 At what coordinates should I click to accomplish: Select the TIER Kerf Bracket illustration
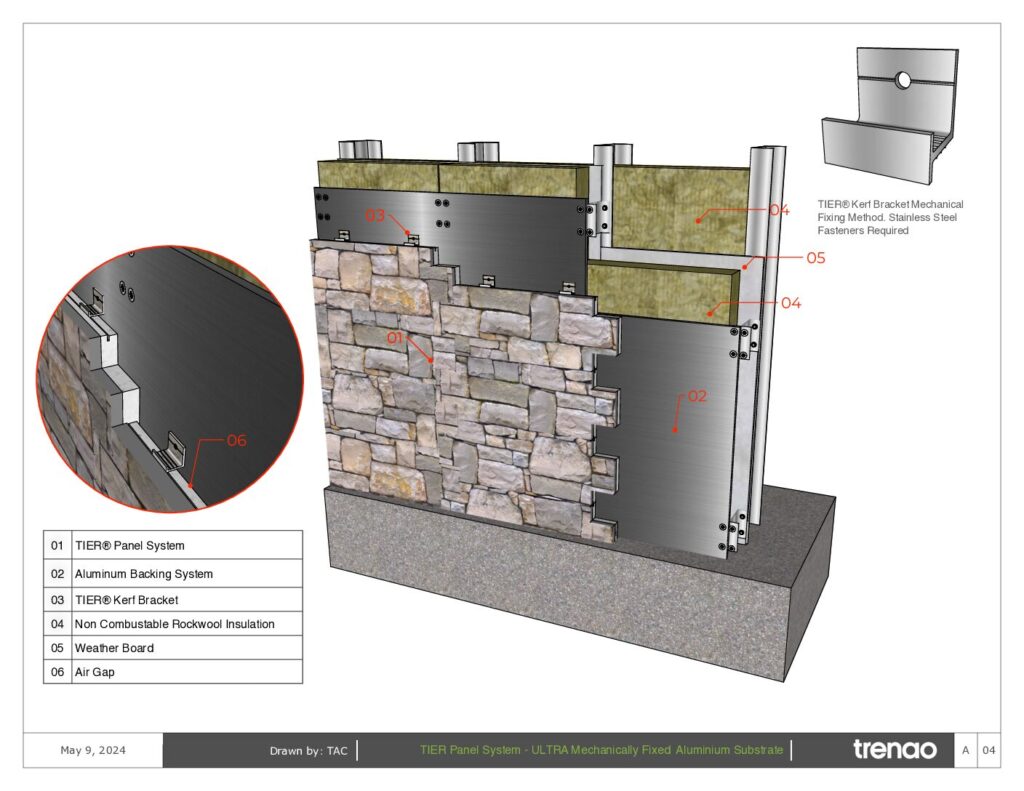point(890,115)
